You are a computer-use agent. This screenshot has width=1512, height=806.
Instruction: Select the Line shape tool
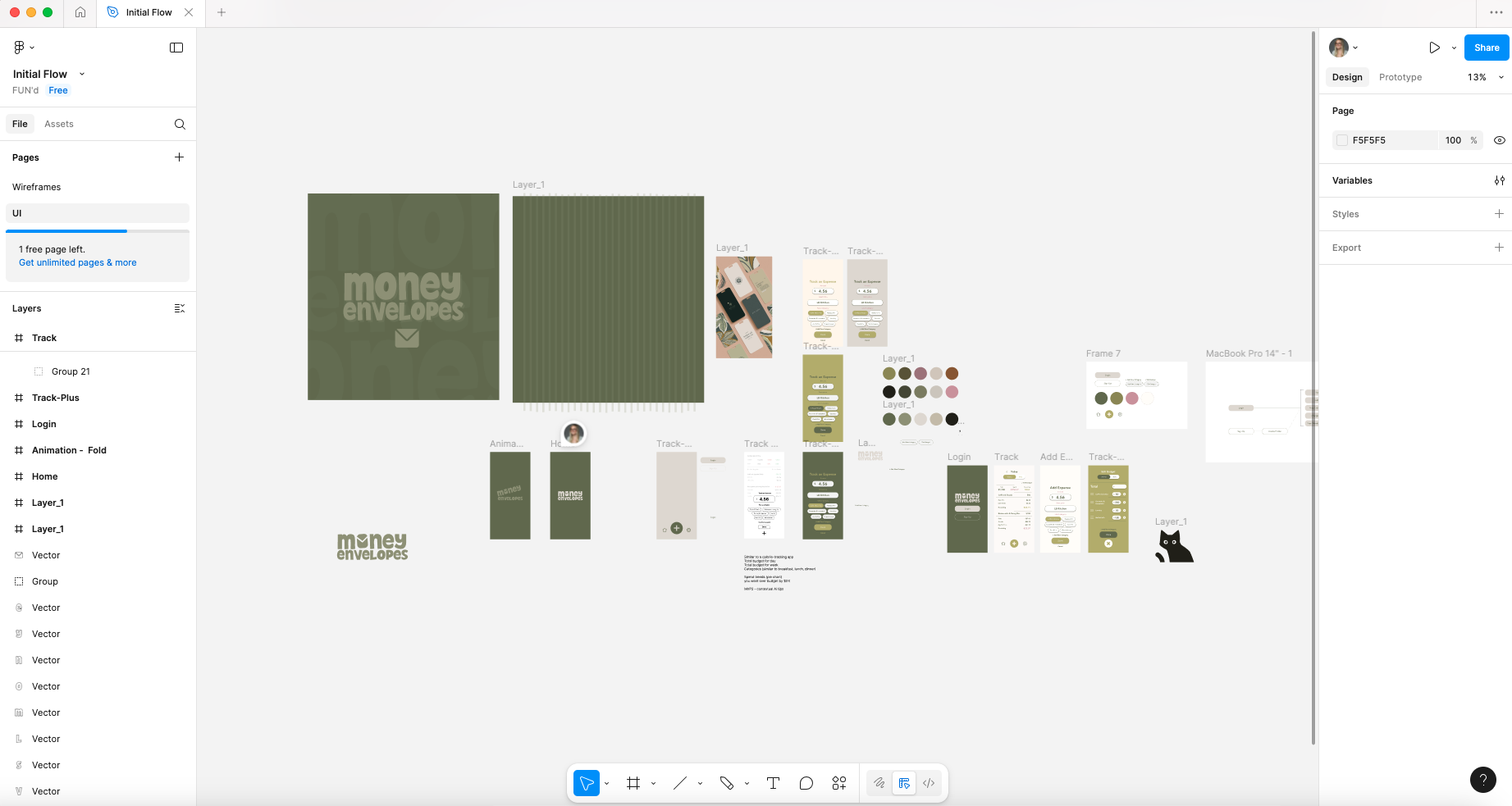click(680, 783)
